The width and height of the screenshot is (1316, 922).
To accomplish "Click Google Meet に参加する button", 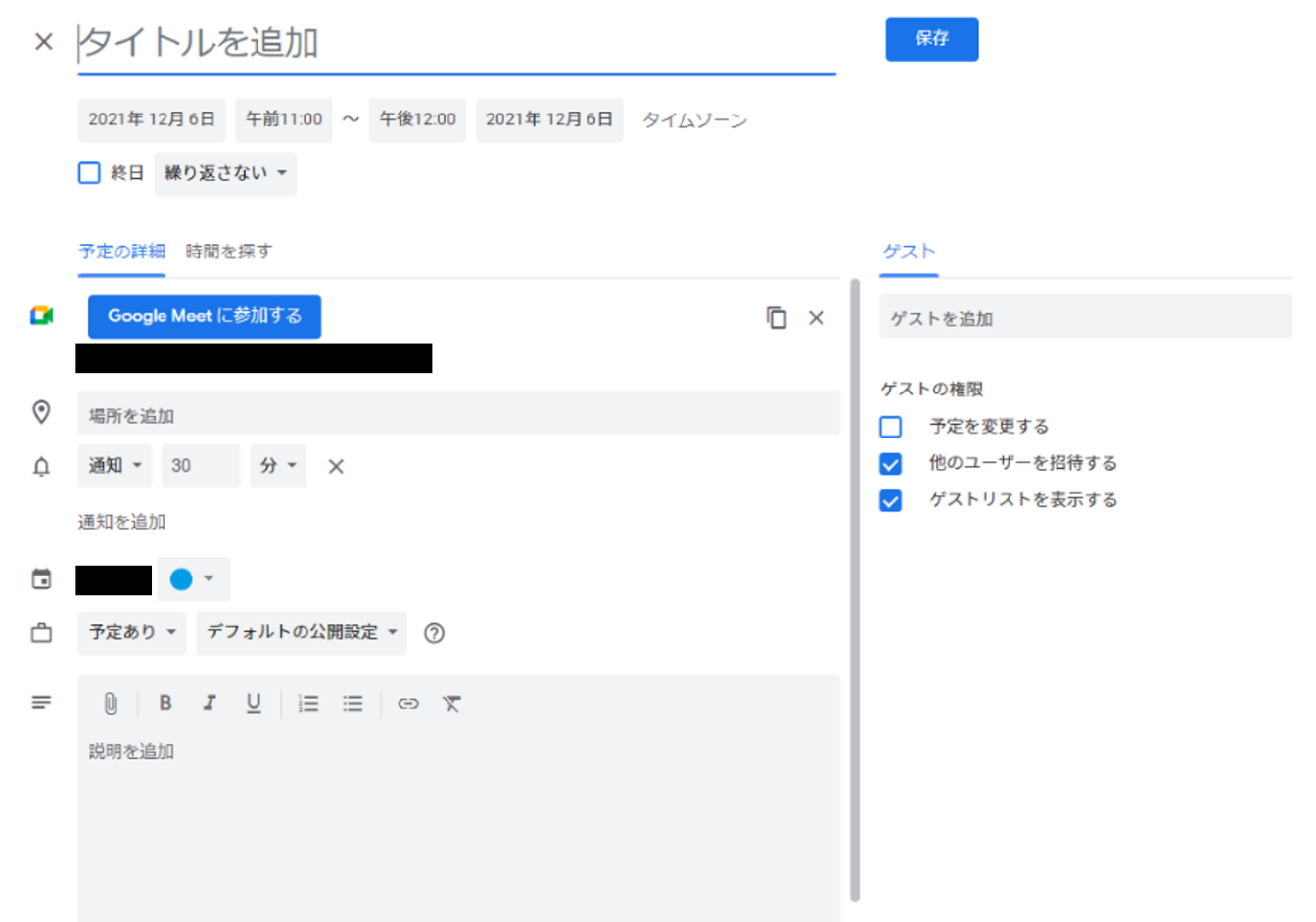I will [x=205, y=316].
